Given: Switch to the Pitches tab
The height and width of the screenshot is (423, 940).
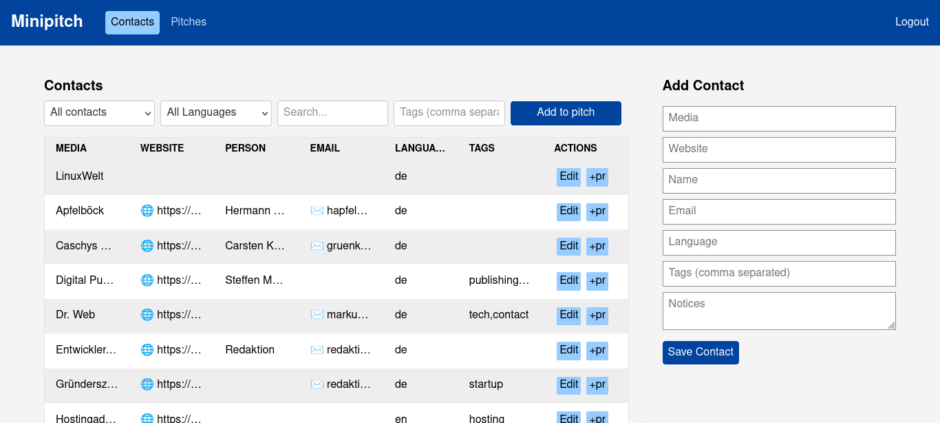Looking at the screenshot, I should [188, 22].
